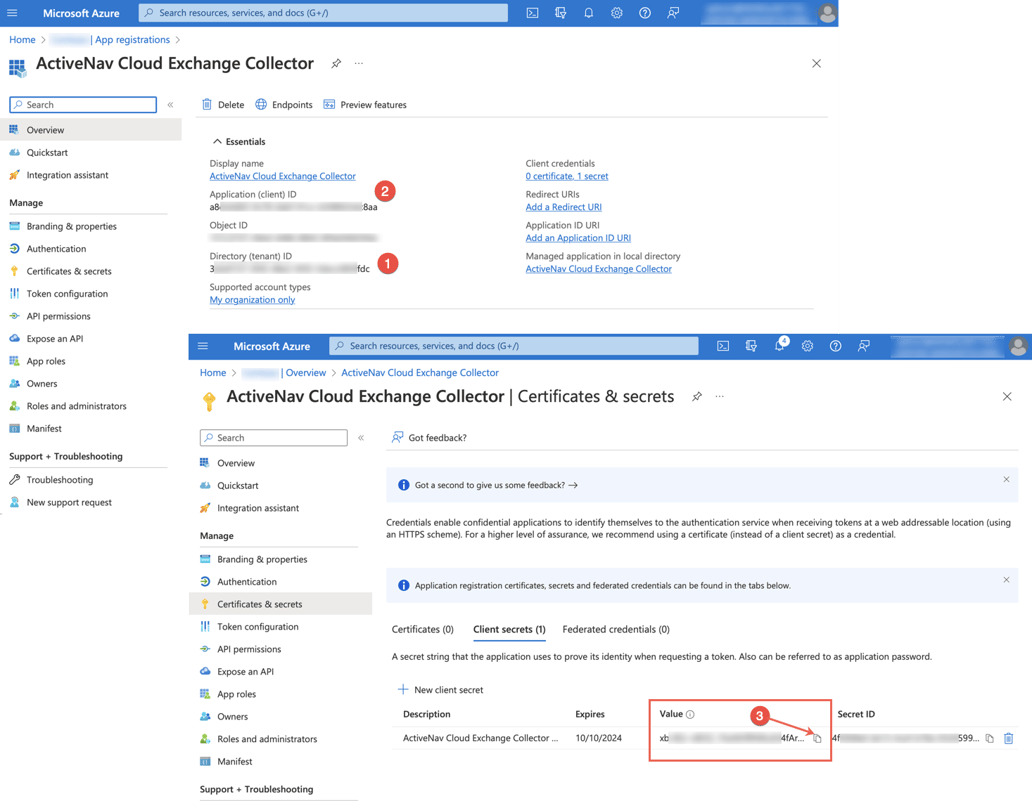Open Endpoints from the toolbar

[x=287, y=104]
